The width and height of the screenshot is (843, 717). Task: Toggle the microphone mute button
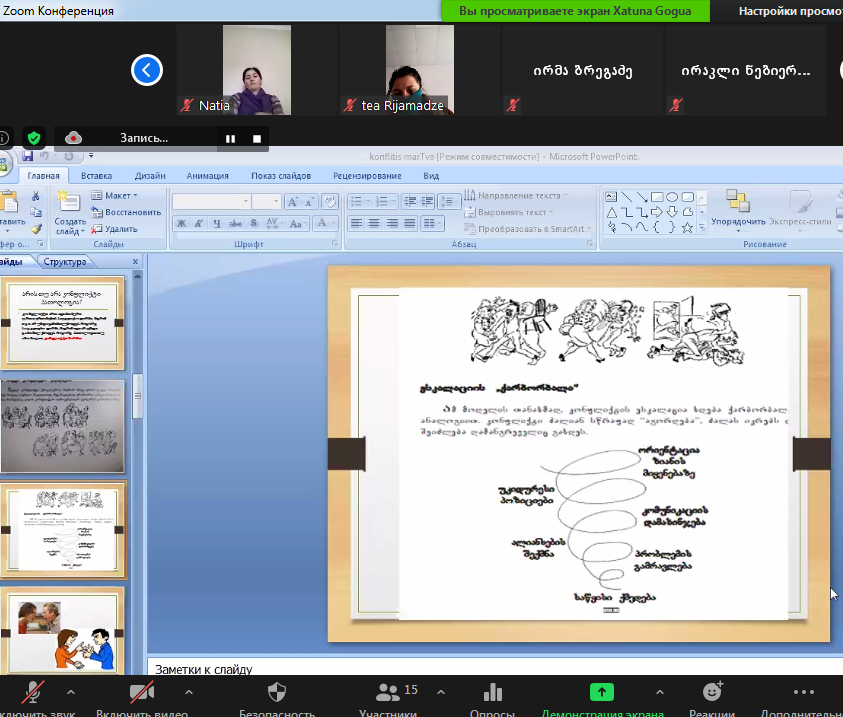pyautogui.click(x=32, y=692)
